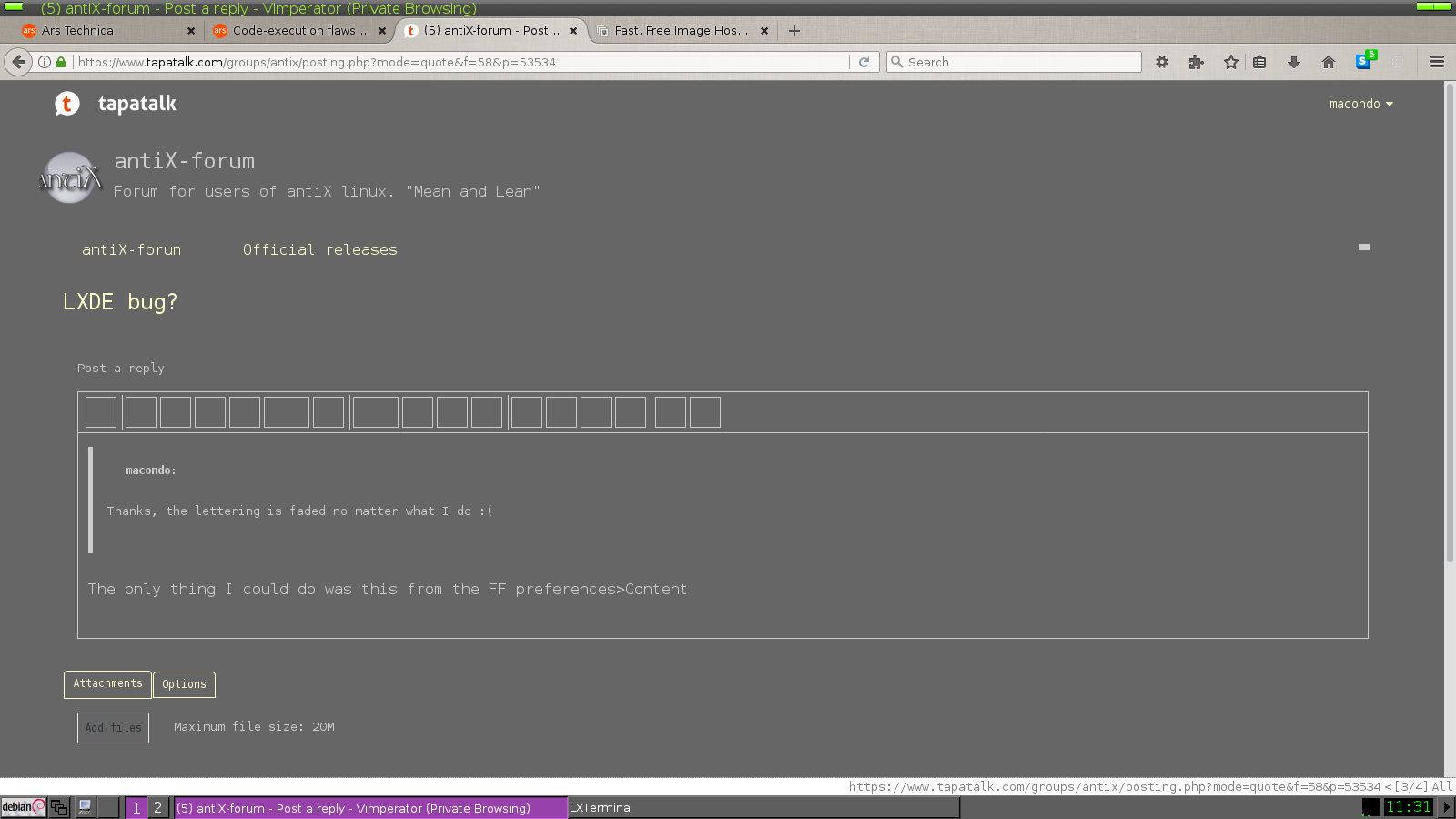The height and width of the screenshot is (819, 1456).
Task: Click in the reply message text area
Action: (x=723, y=535)
